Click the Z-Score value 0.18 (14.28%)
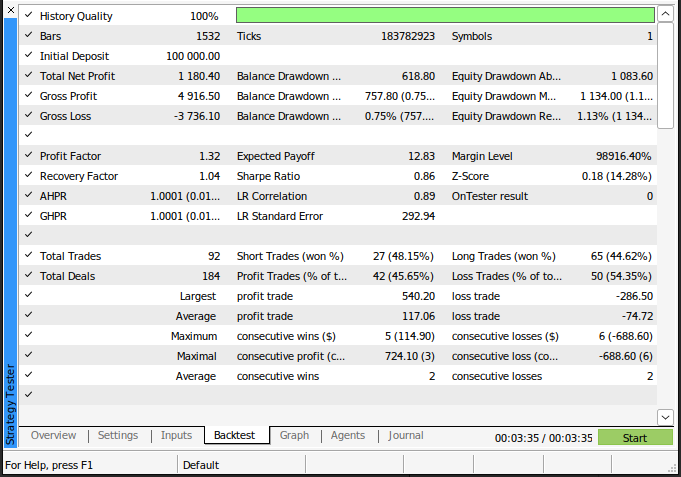The height and width of the screenshot is (477, 681). [x=617, y=176]
